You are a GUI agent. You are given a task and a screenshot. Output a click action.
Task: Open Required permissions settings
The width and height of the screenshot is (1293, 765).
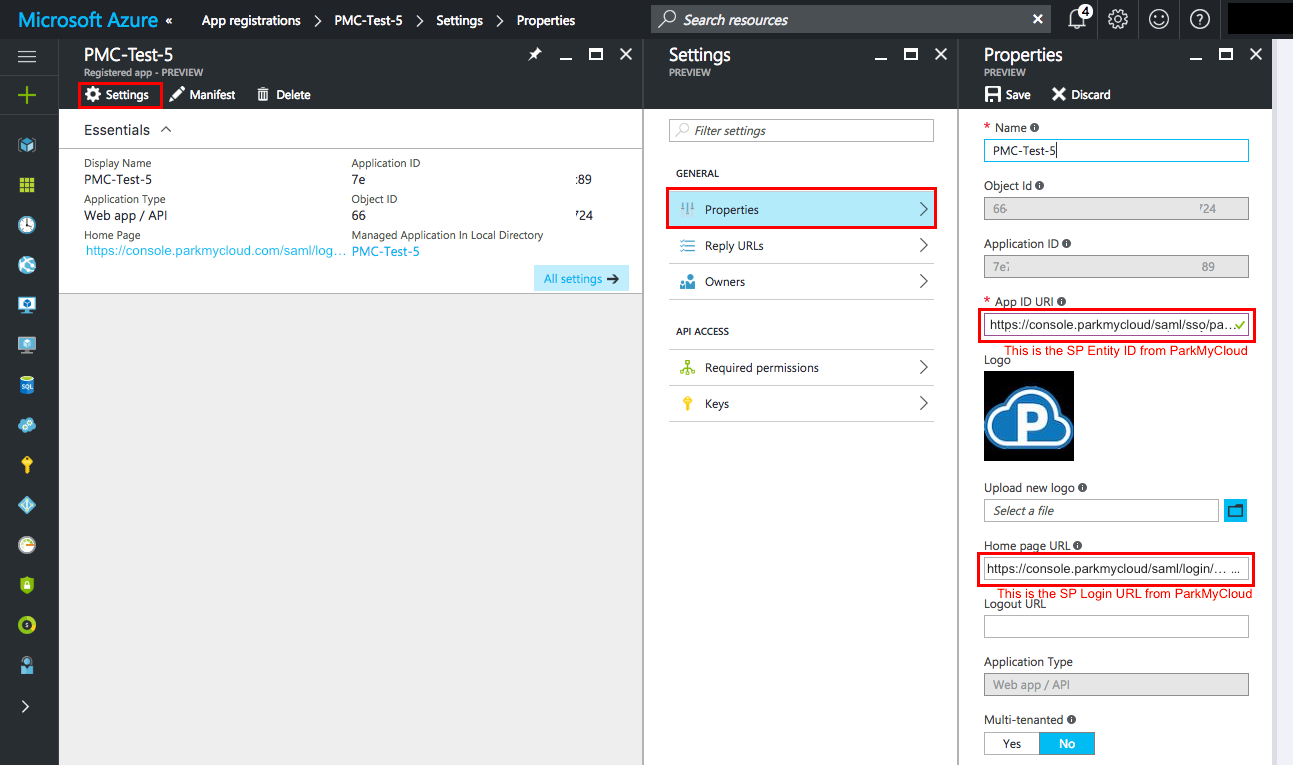click(x=801, y=368)
